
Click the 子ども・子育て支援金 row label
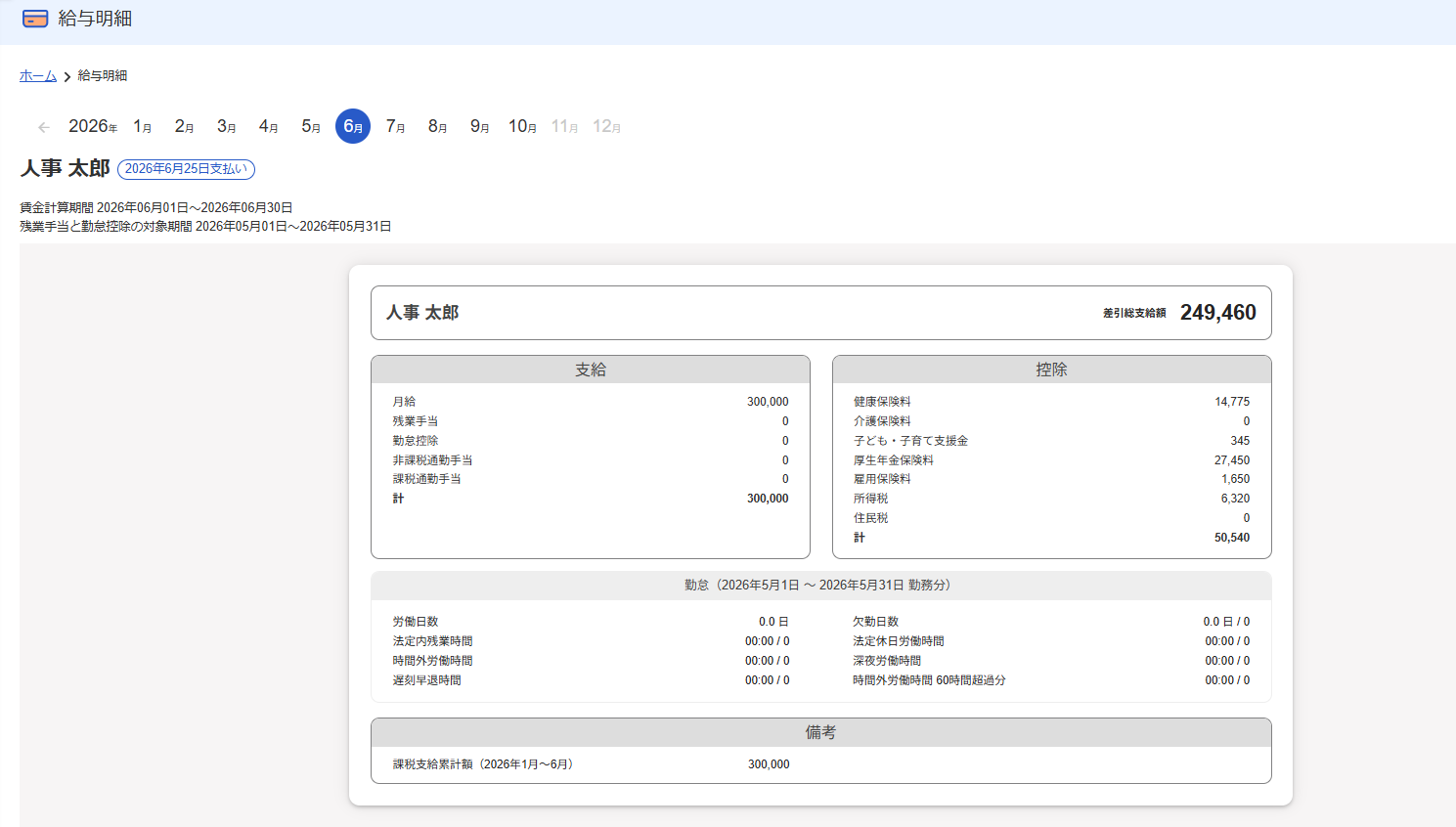tap(910, 441)
